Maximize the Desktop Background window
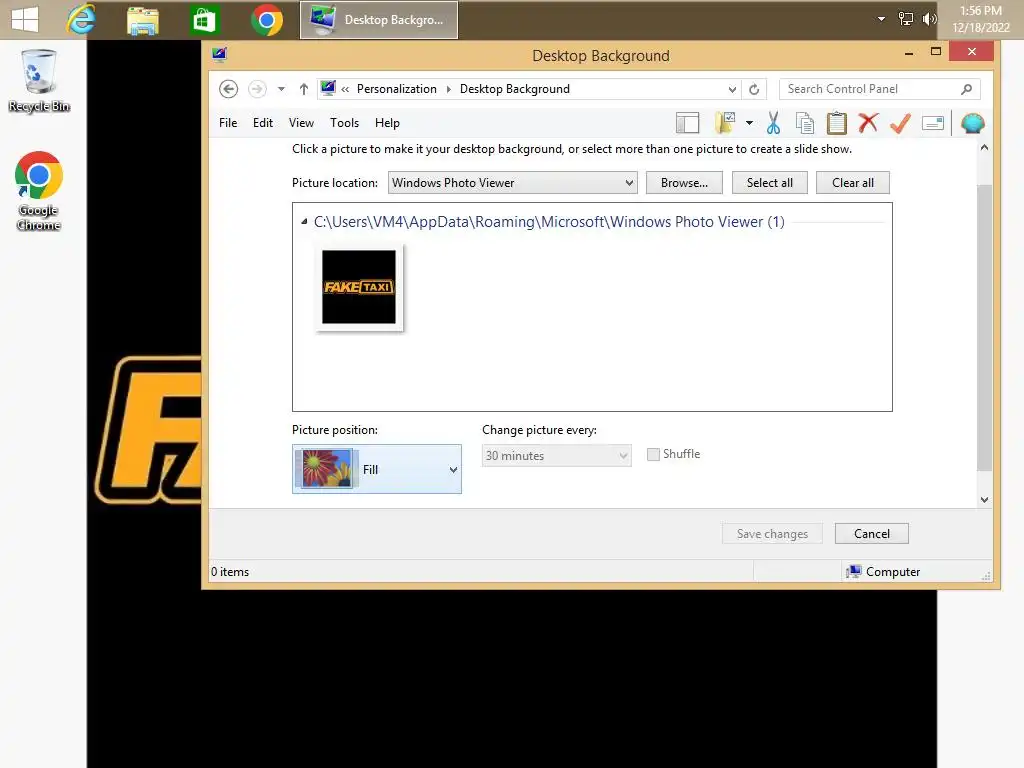The width and height of the screenshot is (1024, 768). pos(935,52)
